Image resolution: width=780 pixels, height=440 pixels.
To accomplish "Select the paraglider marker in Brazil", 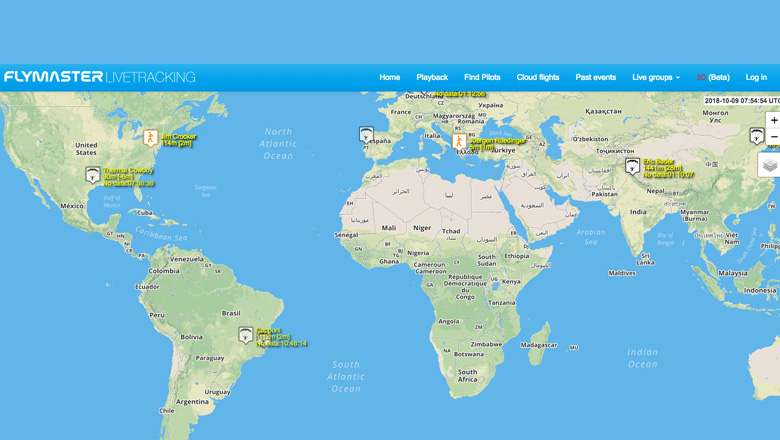I will [245, 335].
